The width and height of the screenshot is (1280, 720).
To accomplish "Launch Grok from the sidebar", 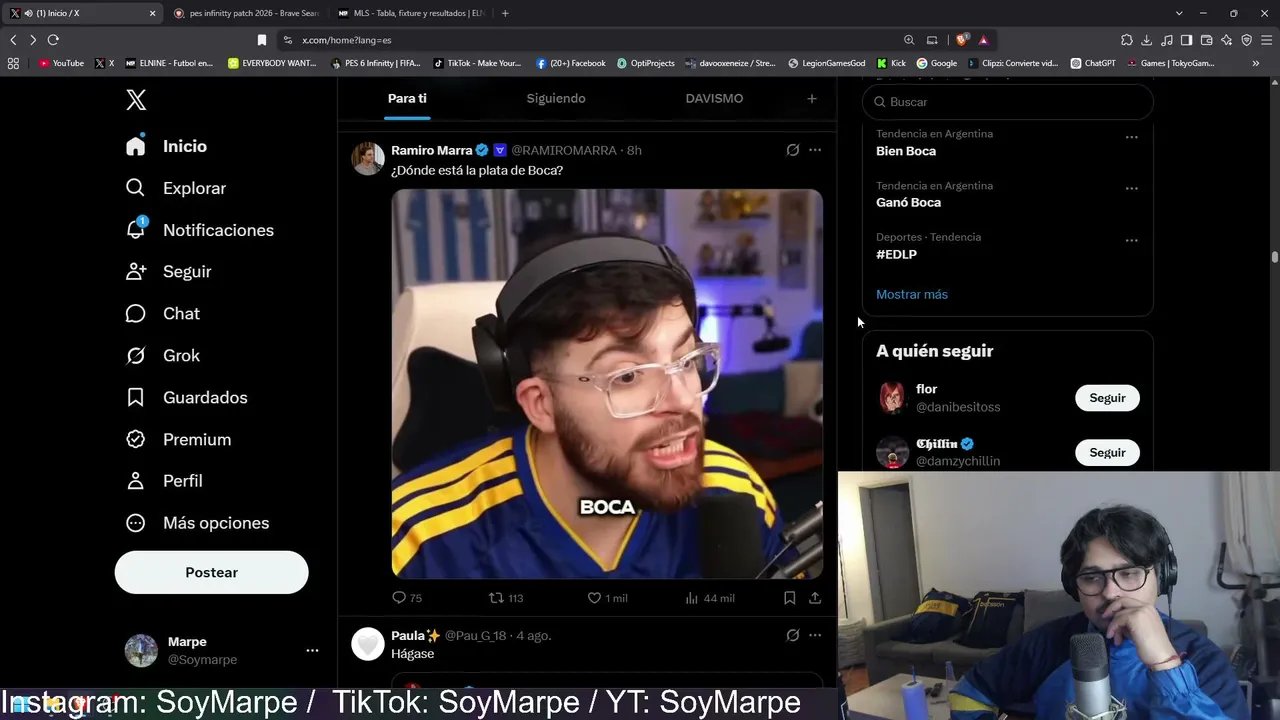I will (x=162, y=356).
